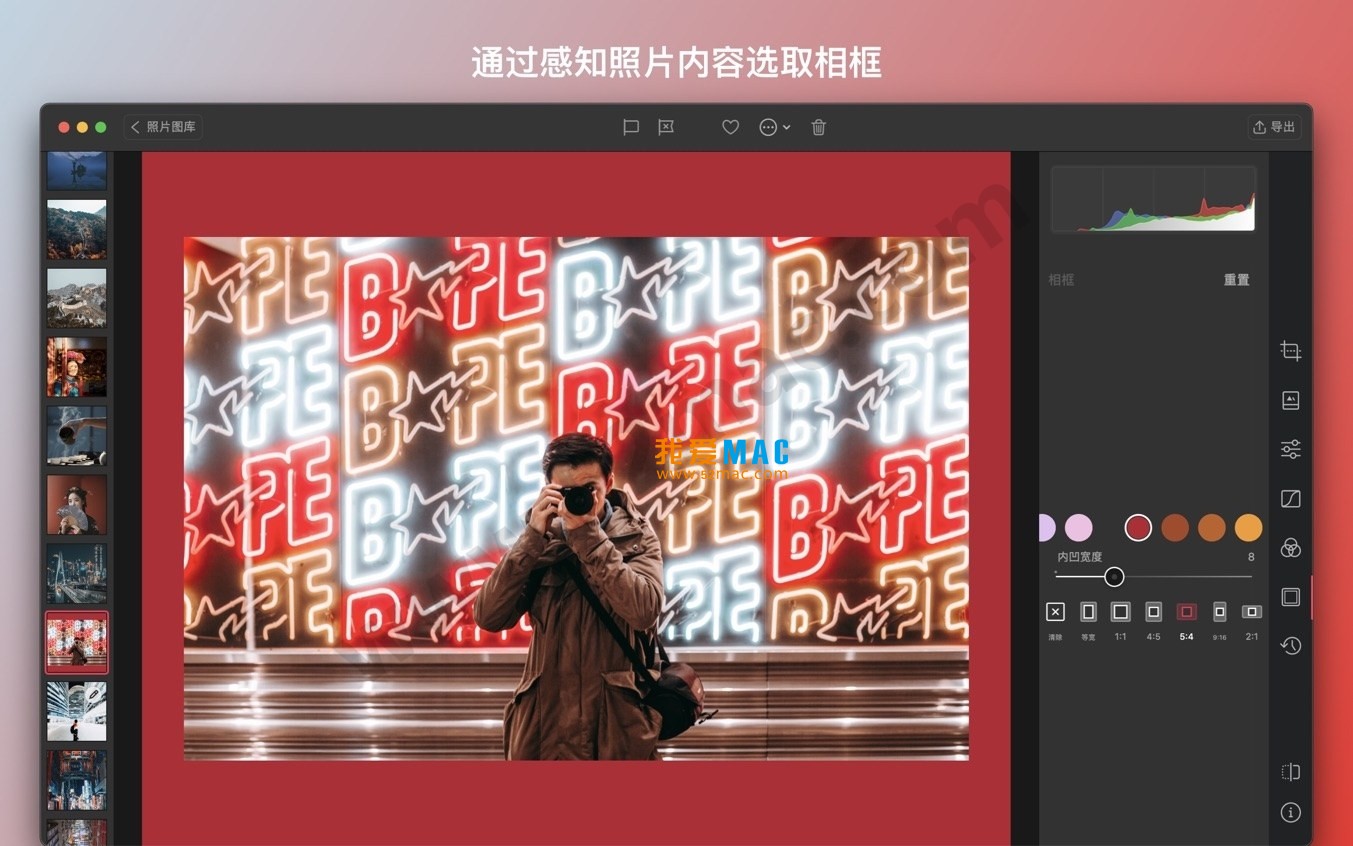Pick the rust brown color swatch
This screenshot has width=1353, height=846.
(1175, 528)
